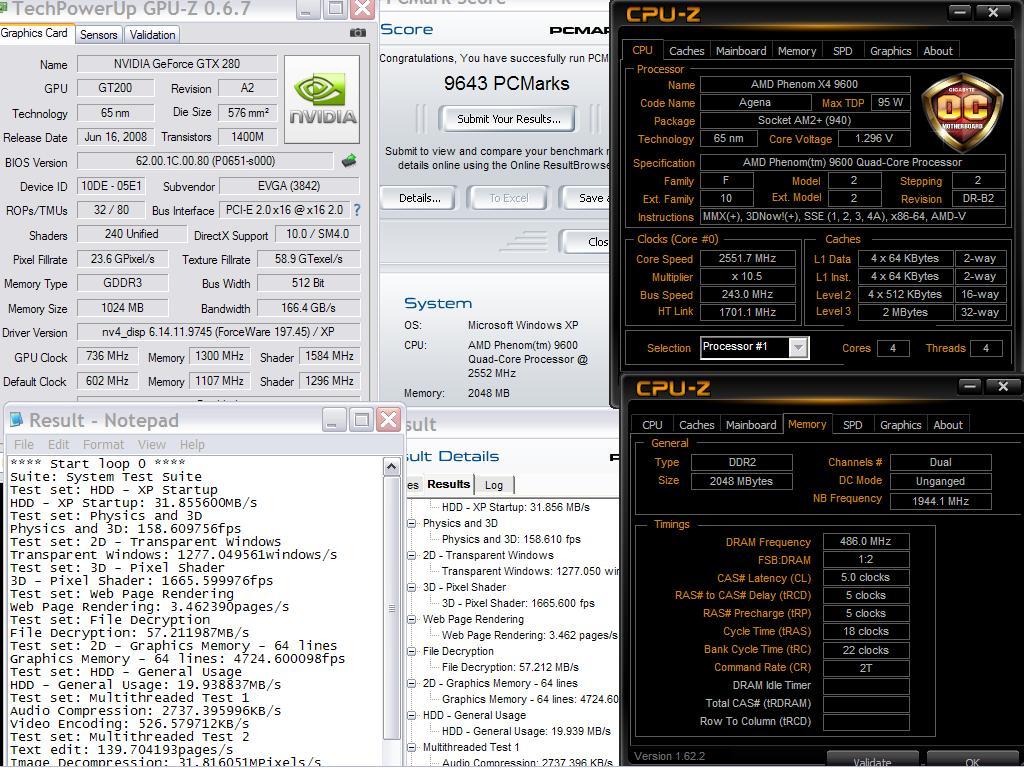Click the GPU name field GeForce GTX 280

[177, 64]
